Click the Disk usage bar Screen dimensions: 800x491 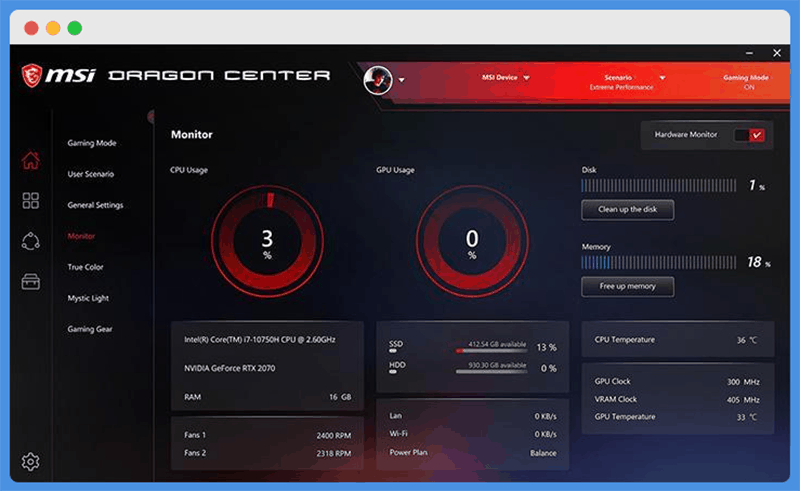click(x=659, y=185)
